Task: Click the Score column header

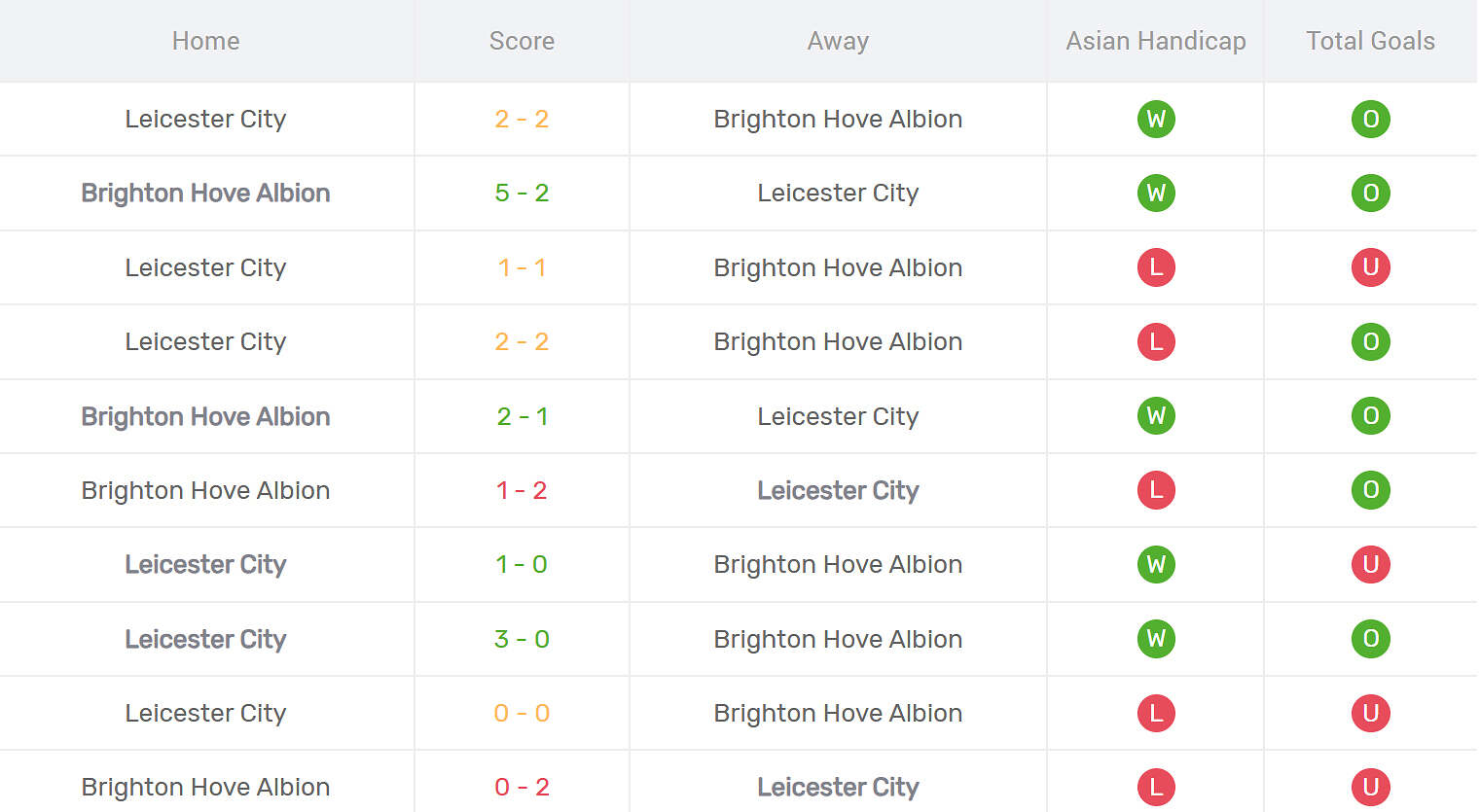Action: [x=522, y=41]
